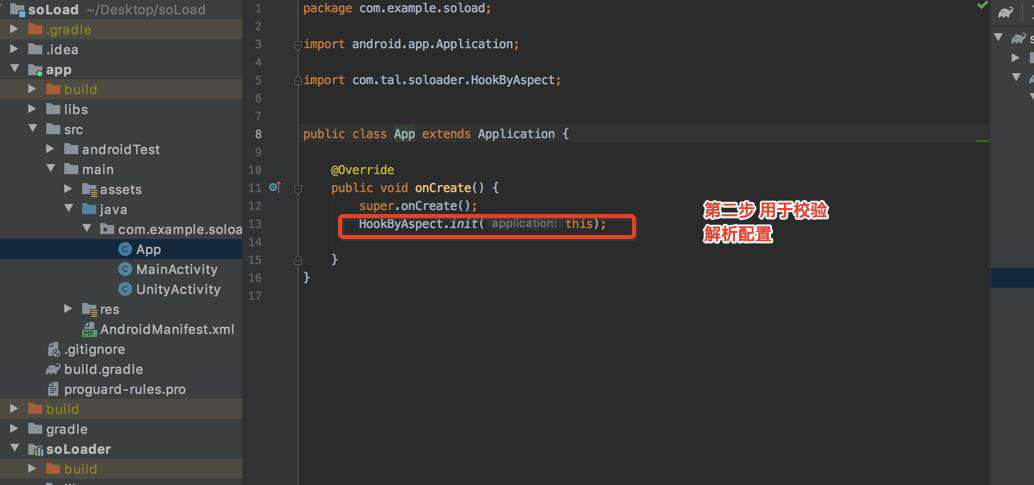This screenshot has width=1034, height=485.
Task: Collapse the app module arrow
Action: tap(15, 69)
